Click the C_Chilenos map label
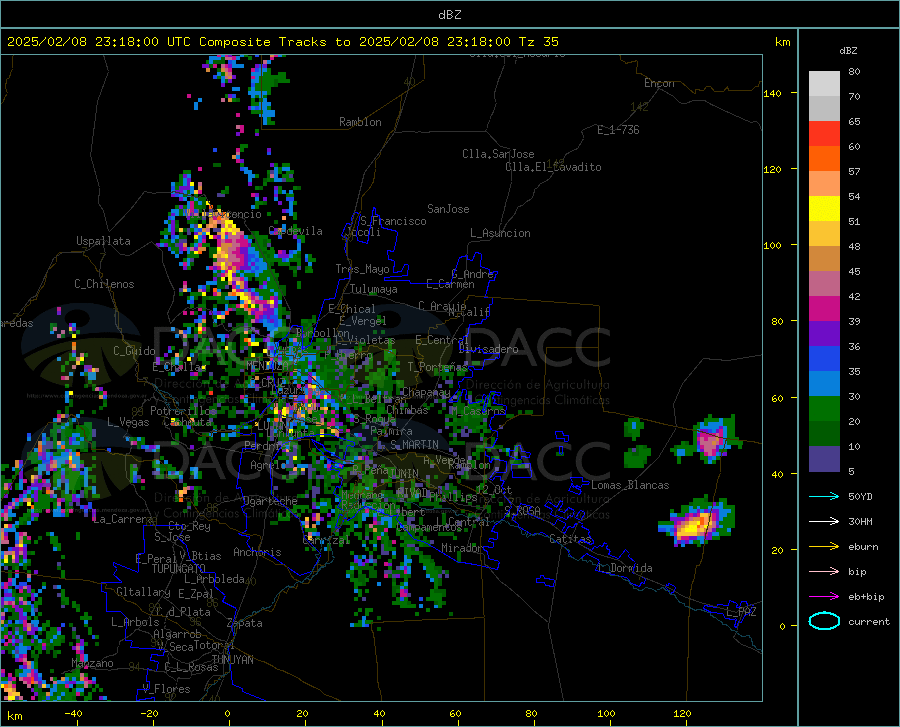This screenshot has width=900, height=727. pyautogui.click(x=104, y=284)
